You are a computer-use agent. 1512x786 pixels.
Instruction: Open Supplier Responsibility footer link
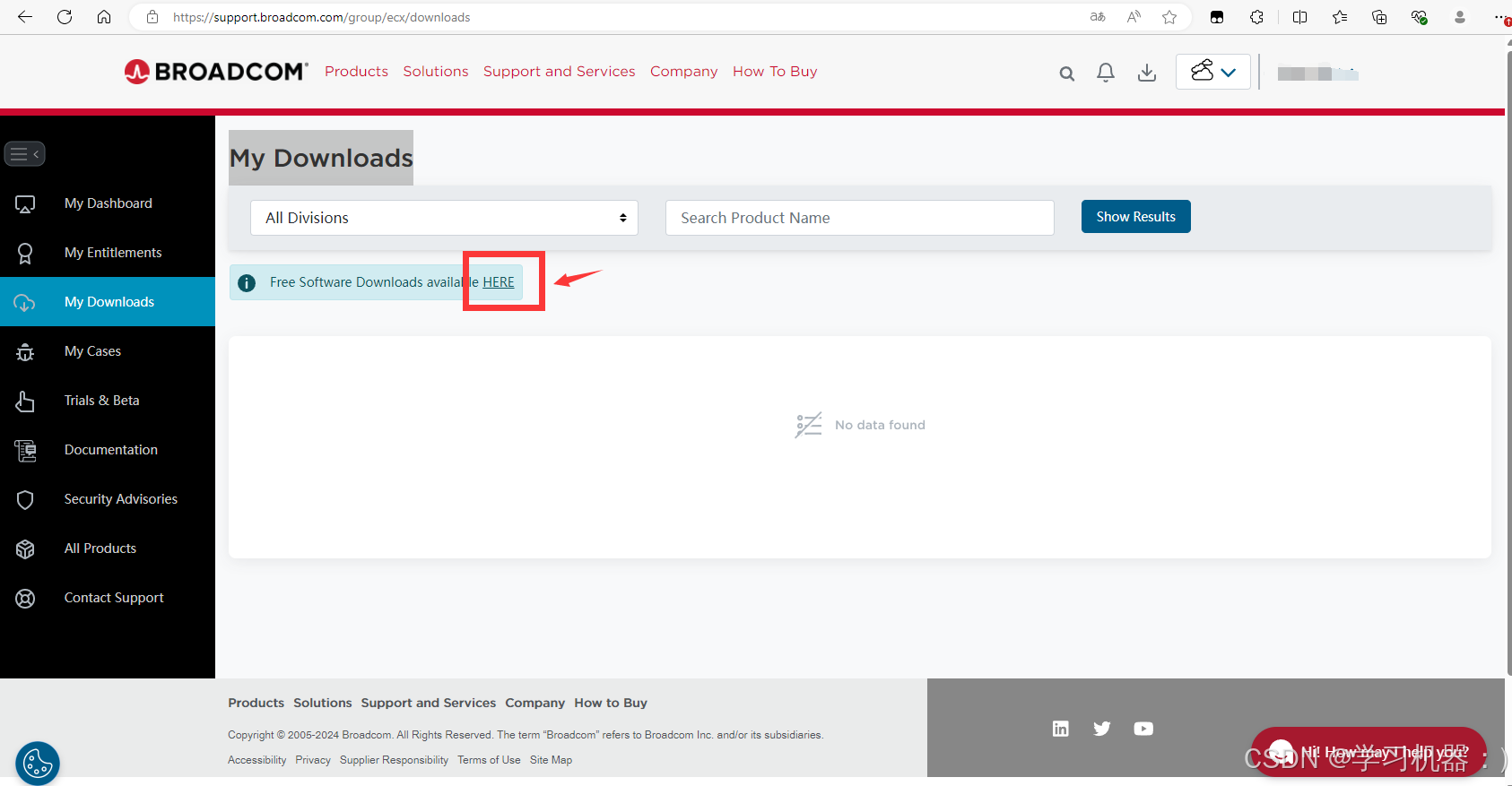(394, 760)
